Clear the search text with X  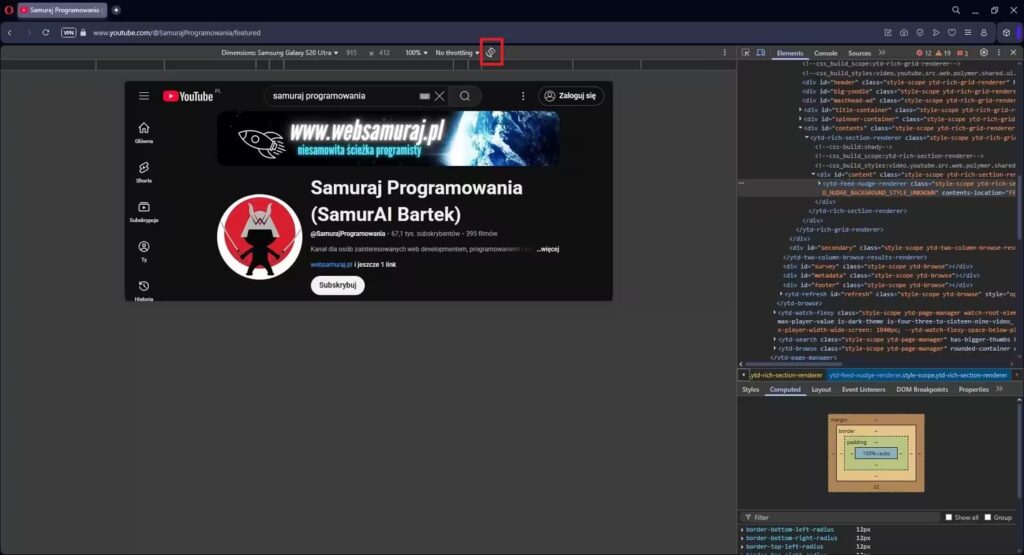[x=440, y=96]
